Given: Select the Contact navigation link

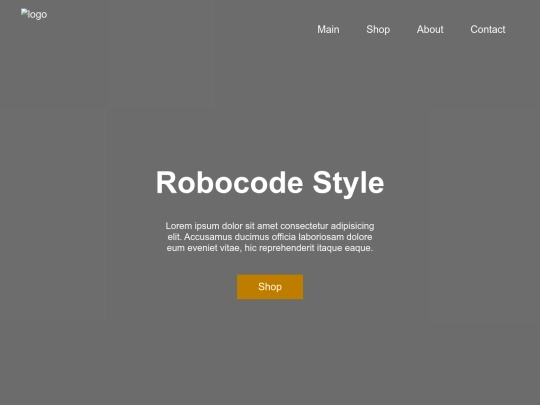Looking at the screenshot, I should 488,30.
